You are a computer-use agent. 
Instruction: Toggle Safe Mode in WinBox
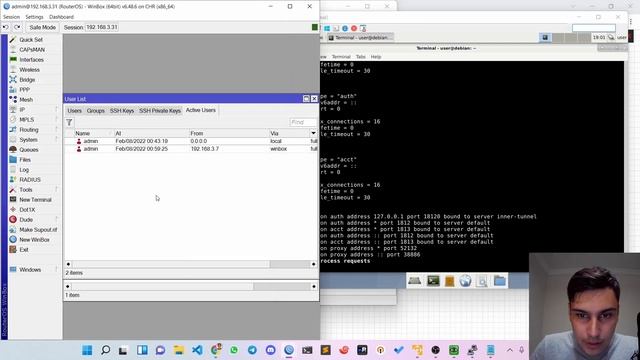[x=42, y=27]
